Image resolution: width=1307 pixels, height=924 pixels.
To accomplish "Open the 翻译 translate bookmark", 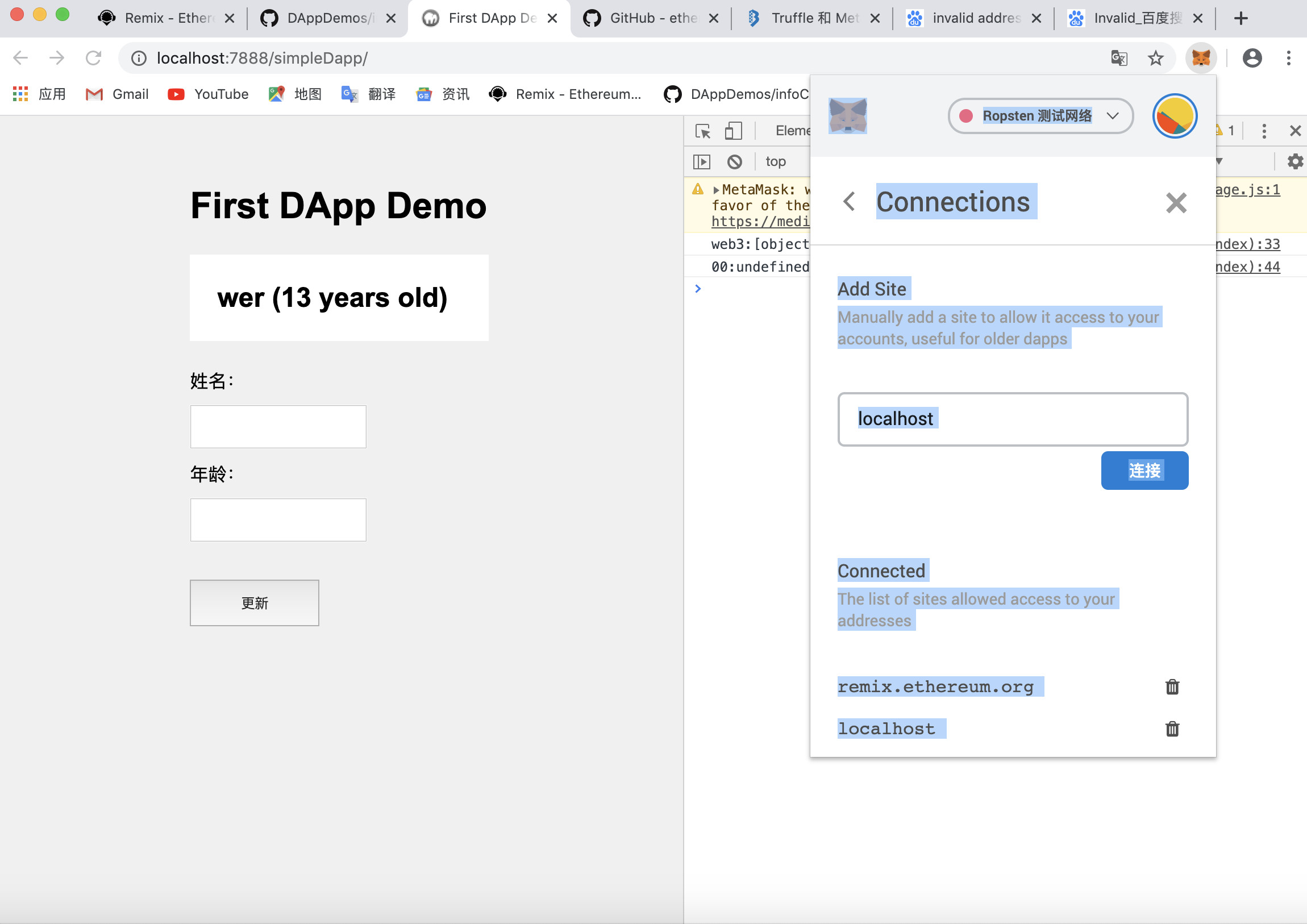I will tap(368, 94).
